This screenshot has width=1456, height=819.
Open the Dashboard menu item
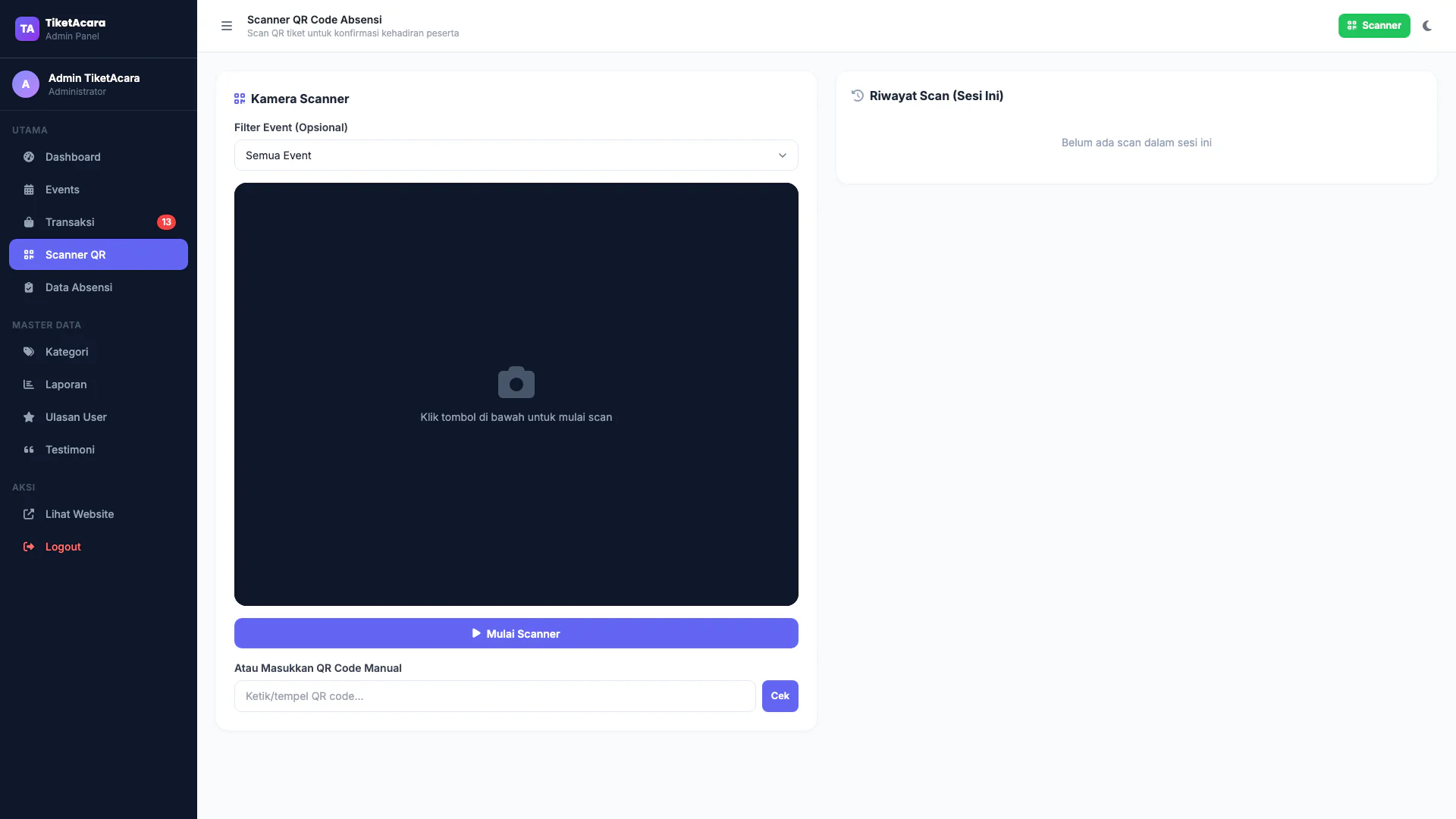99,157
